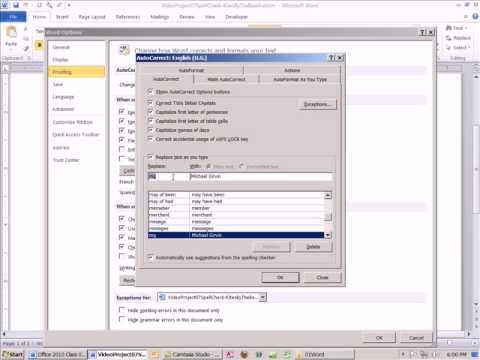
Task: Click the Exceptions button
Action: tap(317, 104)
